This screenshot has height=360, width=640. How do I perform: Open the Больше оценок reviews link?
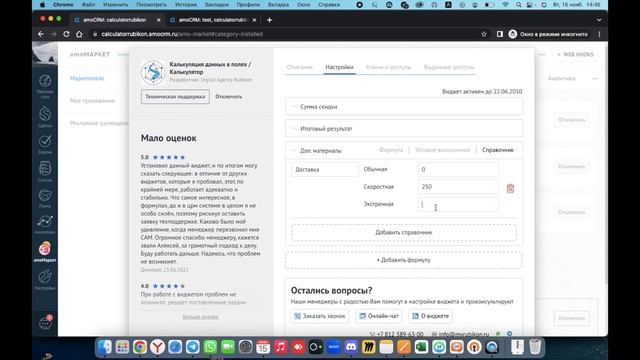200,316
